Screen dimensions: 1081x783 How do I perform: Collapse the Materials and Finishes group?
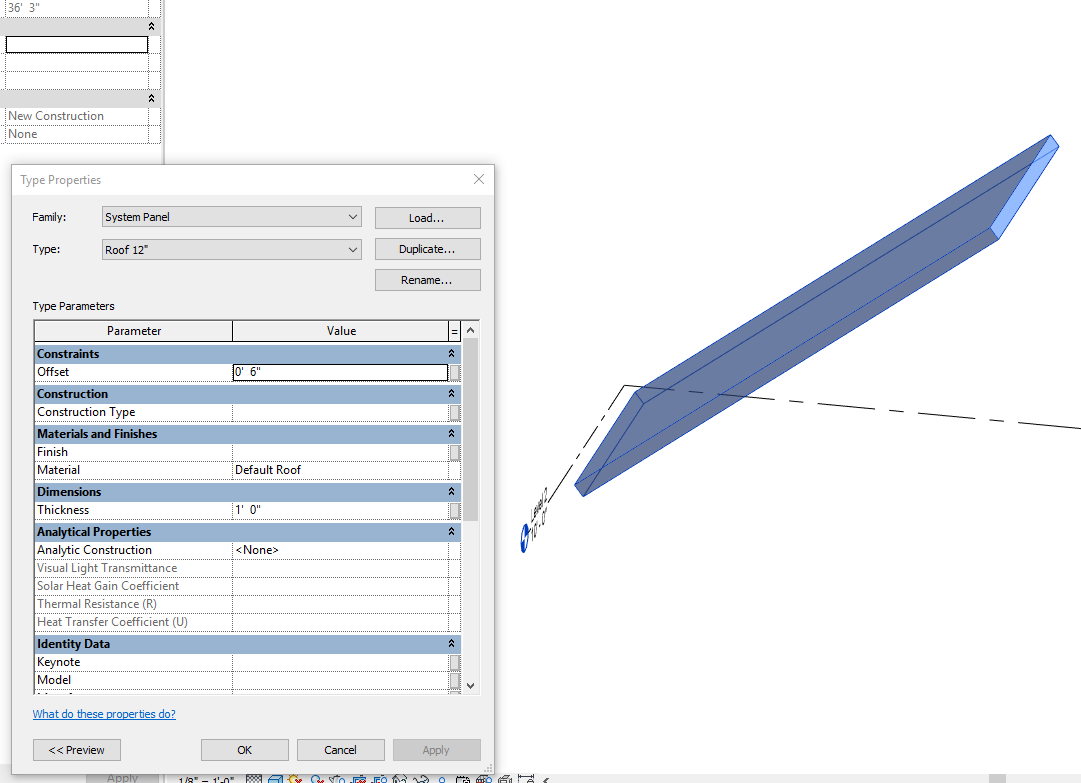pyautogui.click(x=452, y=434)
